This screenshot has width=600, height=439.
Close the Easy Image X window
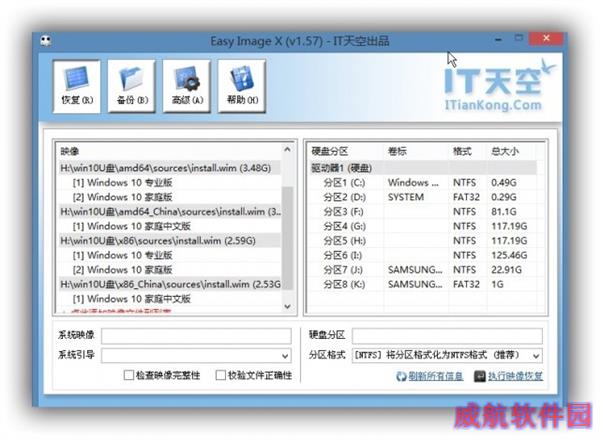[x=546, y=38]
